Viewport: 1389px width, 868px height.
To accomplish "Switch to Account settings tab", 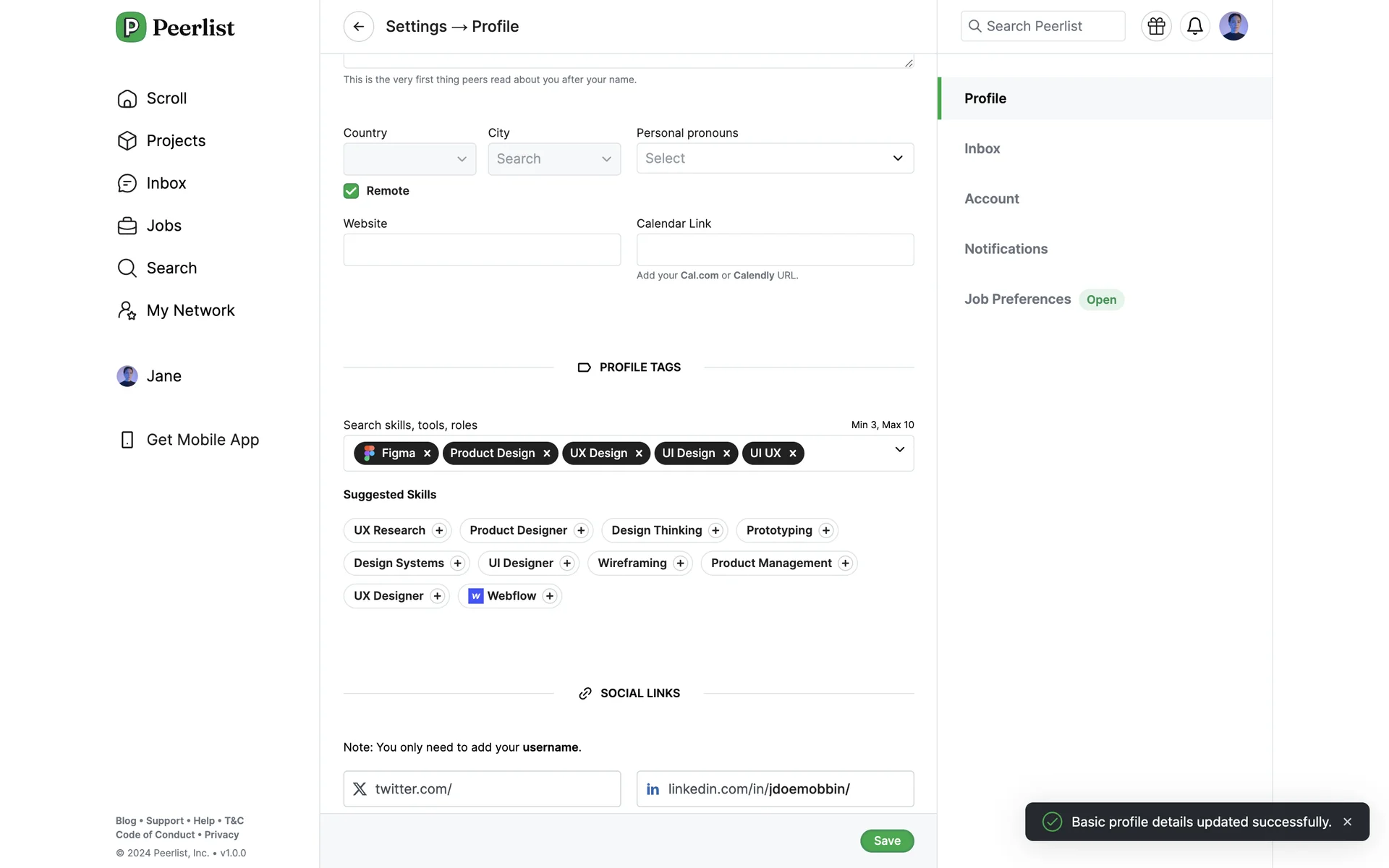I will coord(991,198).
